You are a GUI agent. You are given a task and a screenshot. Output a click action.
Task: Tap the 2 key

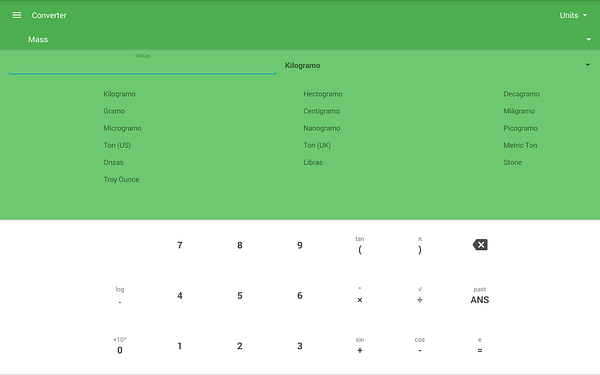click(x=240, y=346)
